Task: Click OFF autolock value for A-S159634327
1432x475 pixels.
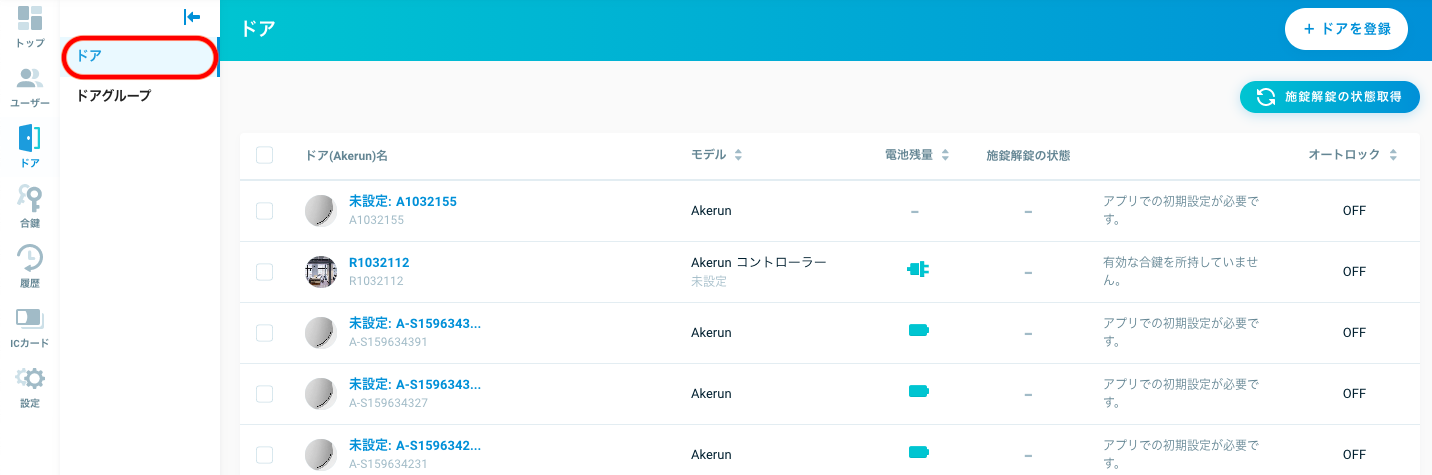Action: click(1354, 394)
